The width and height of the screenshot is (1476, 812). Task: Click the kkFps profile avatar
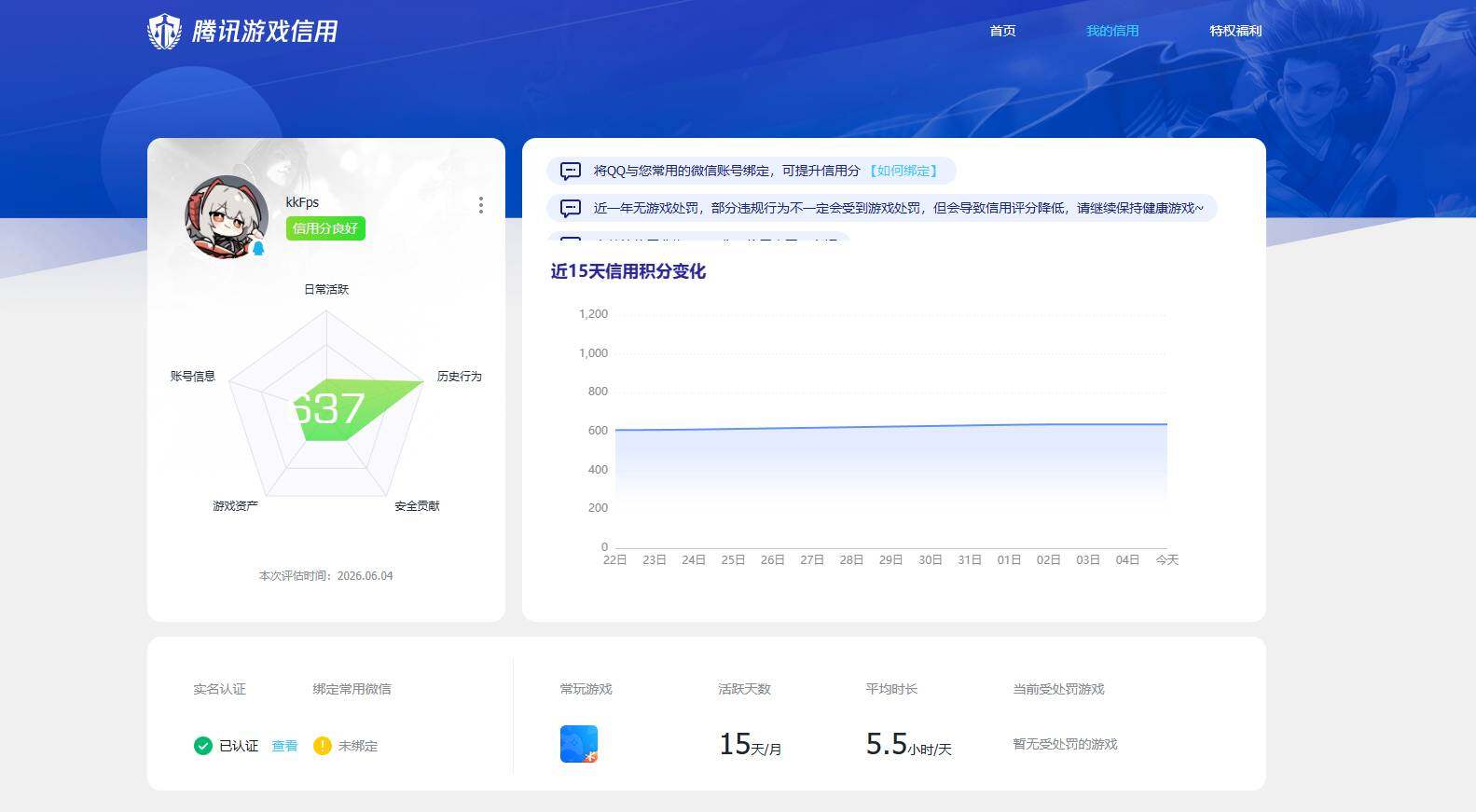tap(227, 216)
